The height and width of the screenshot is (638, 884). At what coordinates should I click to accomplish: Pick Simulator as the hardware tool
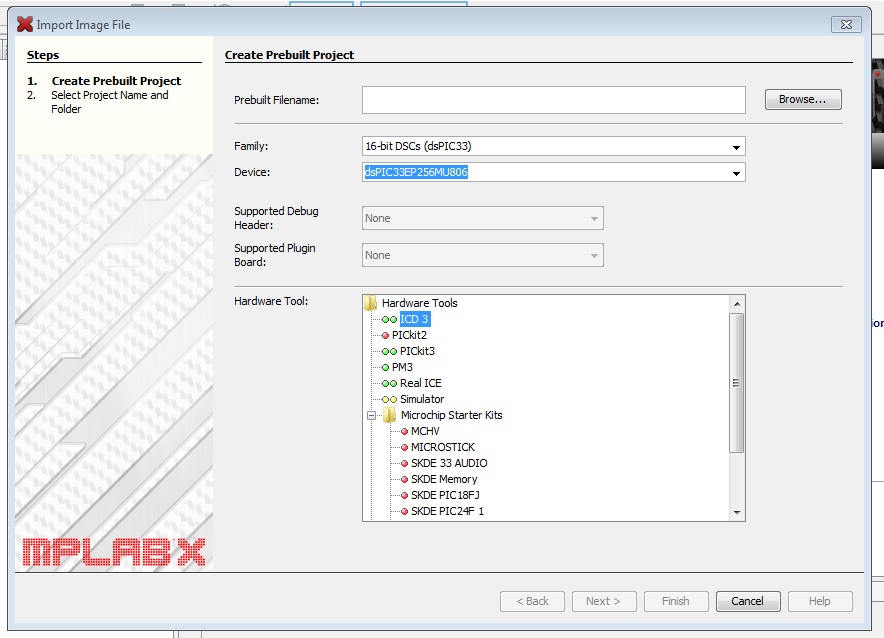[422, 400]
